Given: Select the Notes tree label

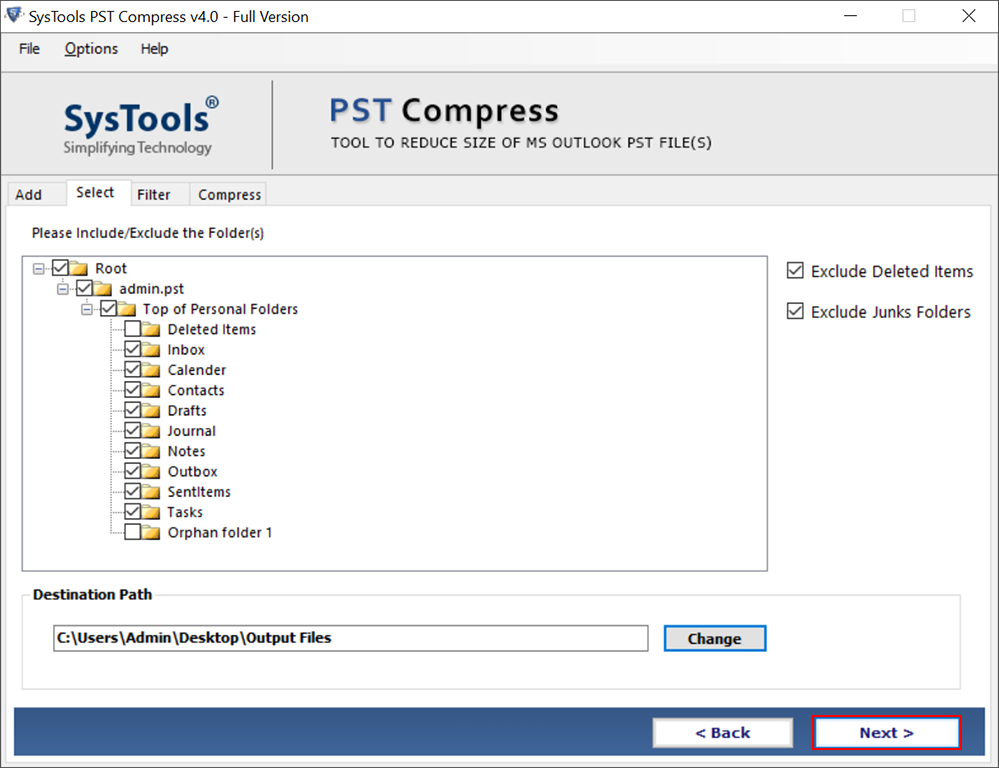Looking at the screenshot, I should pos(186,451).
